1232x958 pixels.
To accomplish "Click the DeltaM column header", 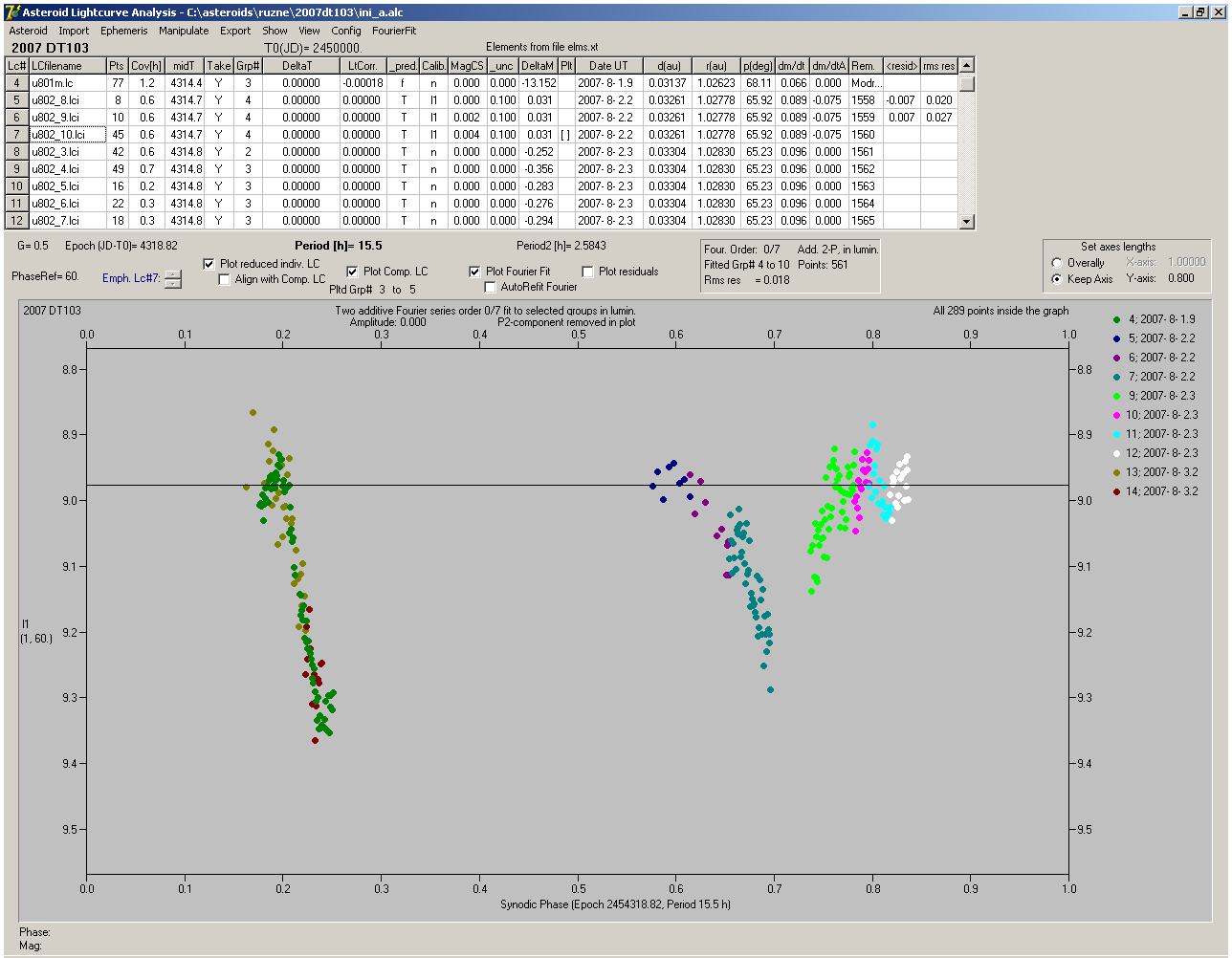I will click(x=539, y=66).
